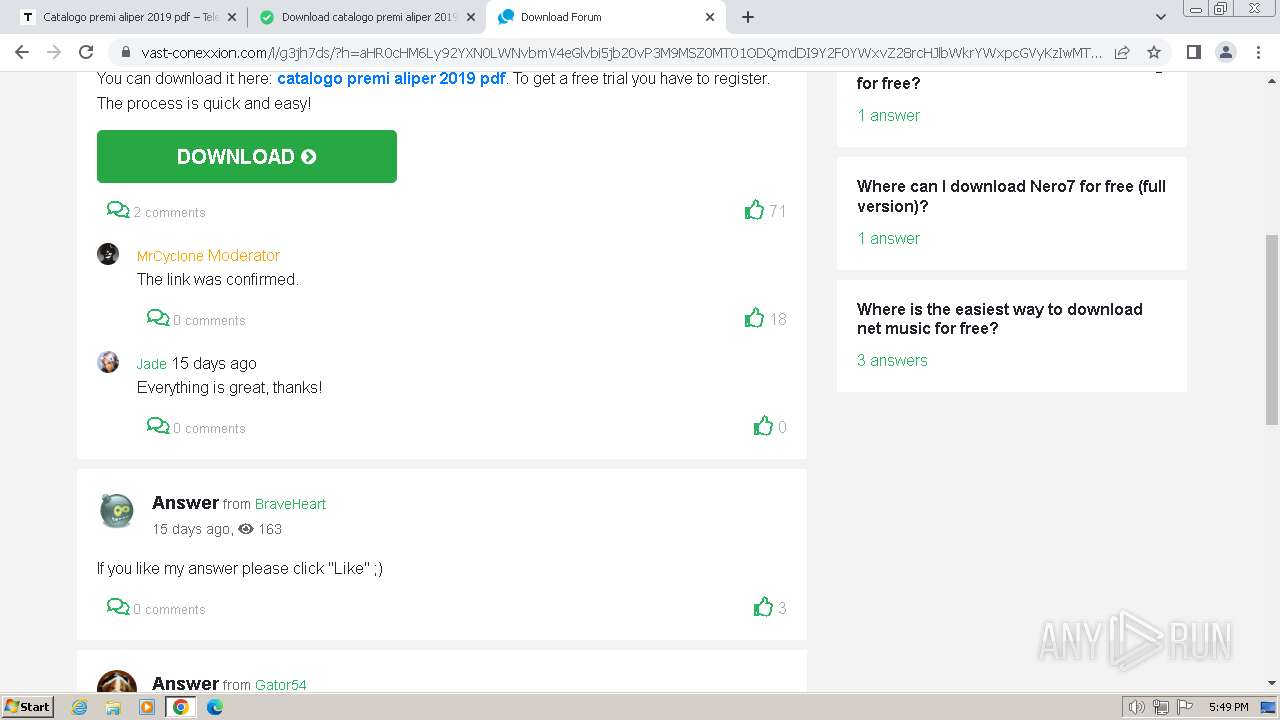Image resolution: width=1280 pixels, height=720 pixels.
Task: Launch Internet Explorer from taskbar
Action: tap(80, 707)
